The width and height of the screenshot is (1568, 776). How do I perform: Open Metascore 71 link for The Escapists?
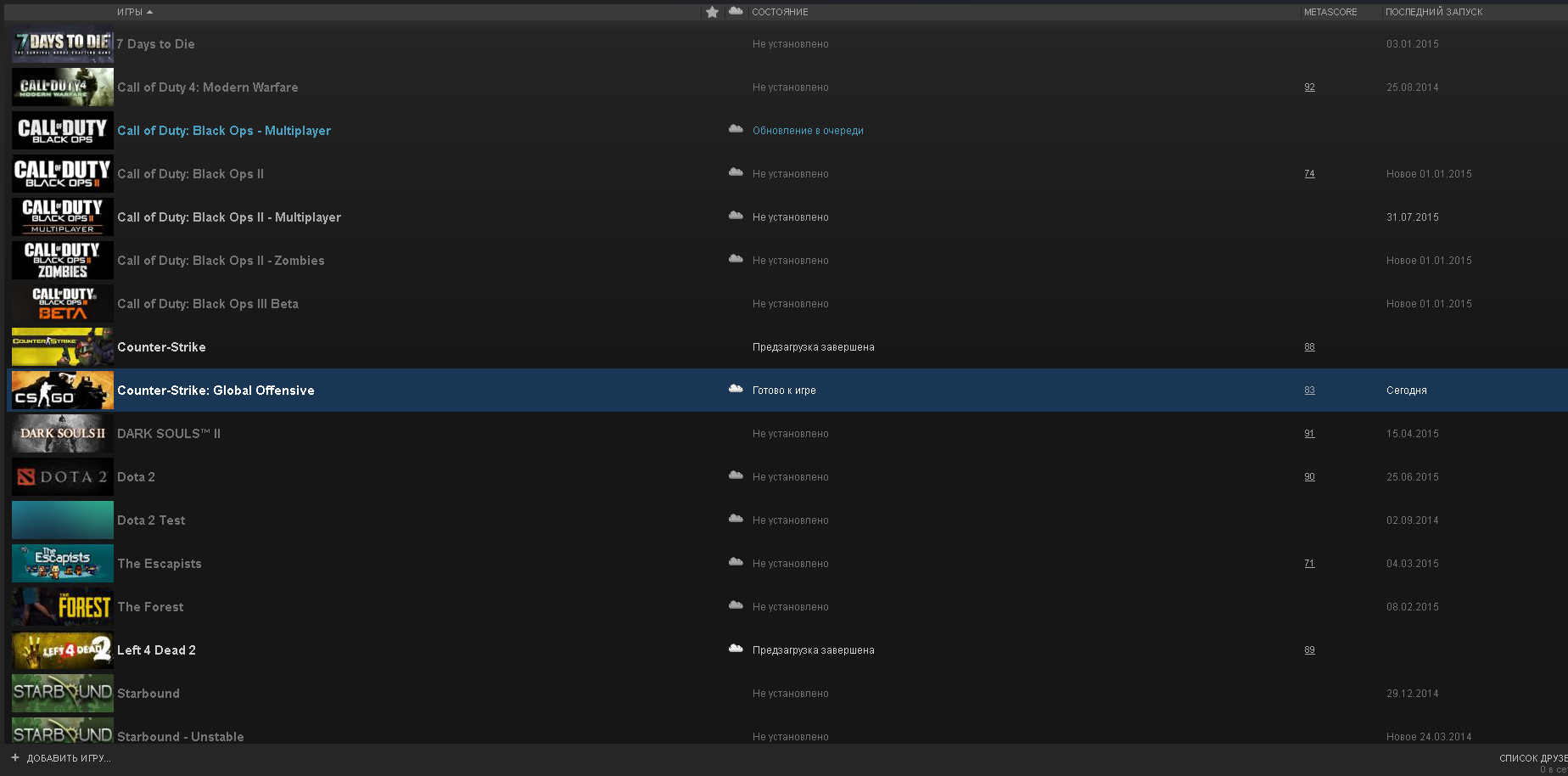pos(1309,564)
